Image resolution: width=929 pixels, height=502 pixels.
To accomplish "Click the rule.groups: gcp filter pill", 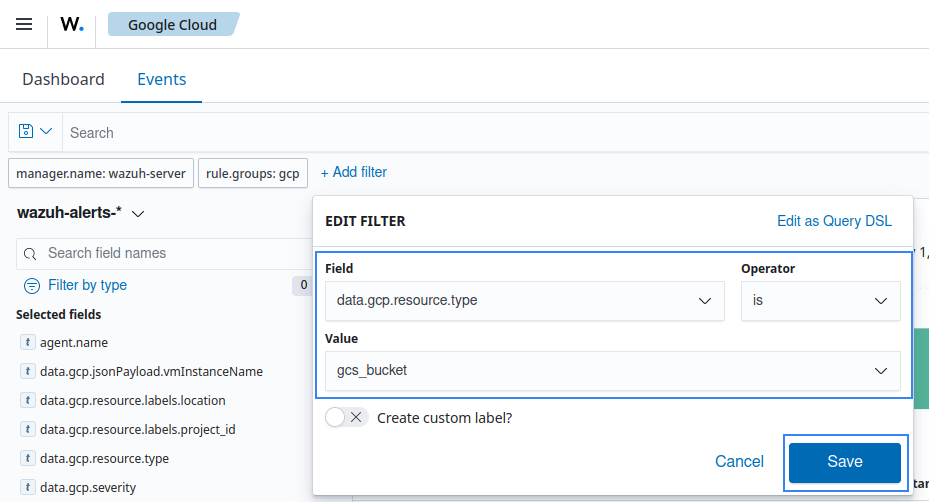I will pos(252,173).
